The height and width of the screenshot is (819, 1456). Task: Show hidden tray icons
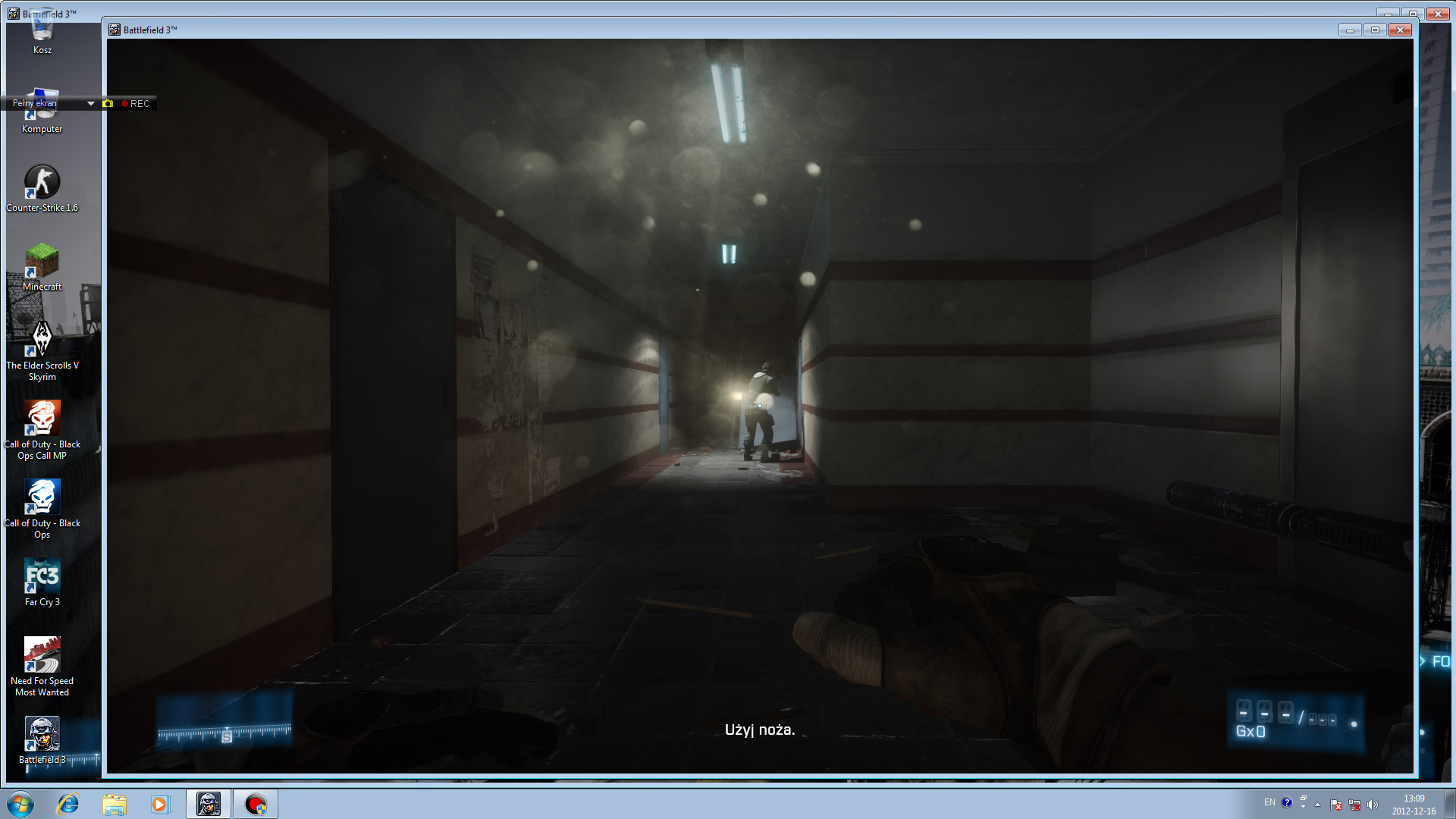coord(1318,804)
